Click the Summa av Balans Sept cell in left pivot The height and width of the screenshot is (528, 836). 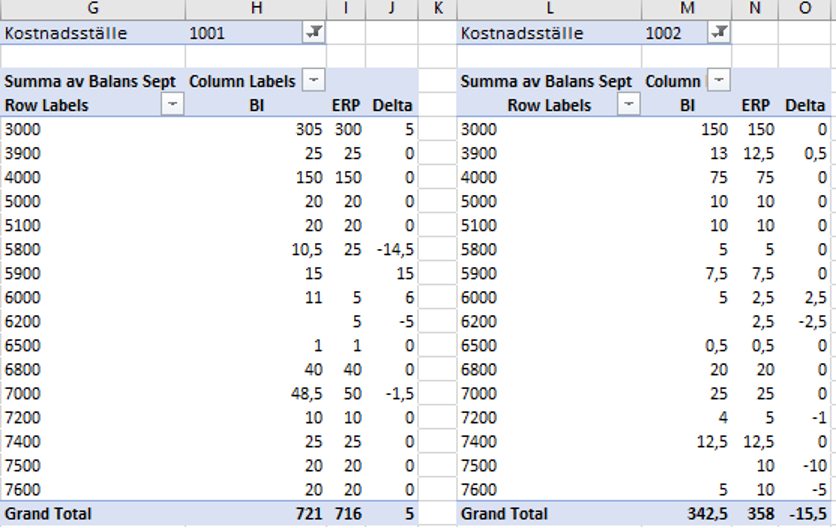pos(91,81)
